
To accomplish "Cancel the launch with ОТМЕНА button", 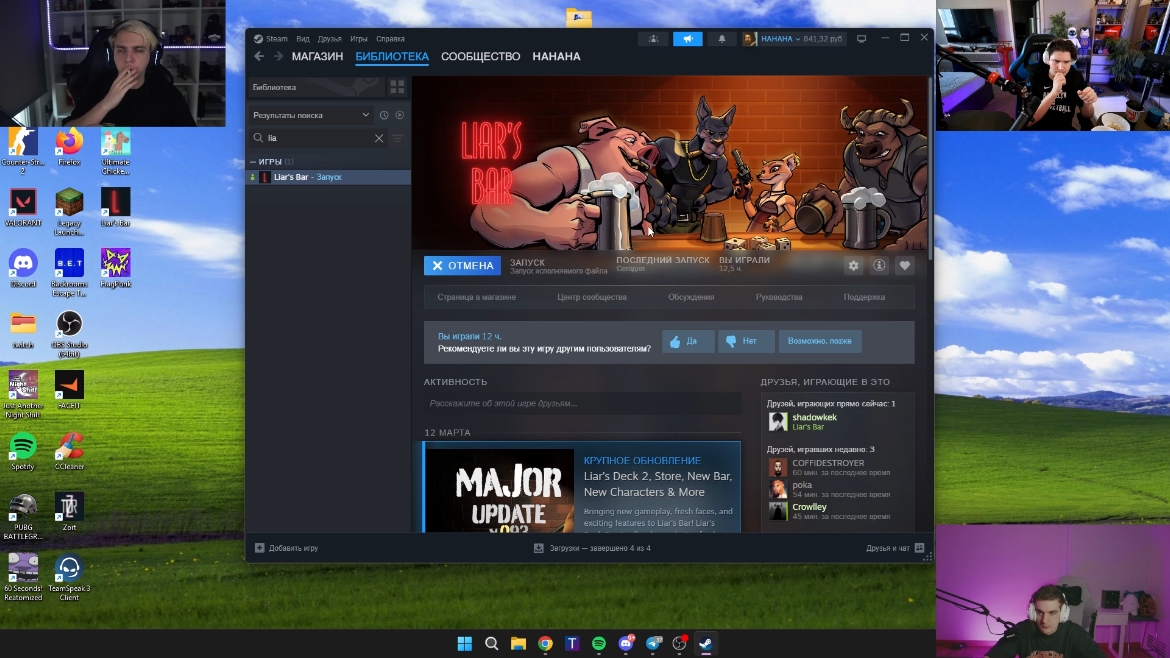I will tap(462, 266).
